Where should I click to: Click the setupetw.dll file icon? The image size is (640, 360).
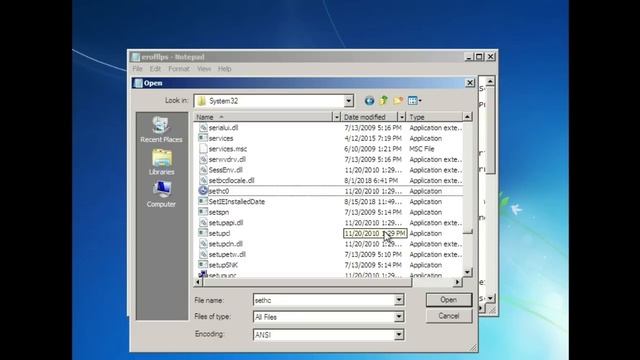point(203,254)
